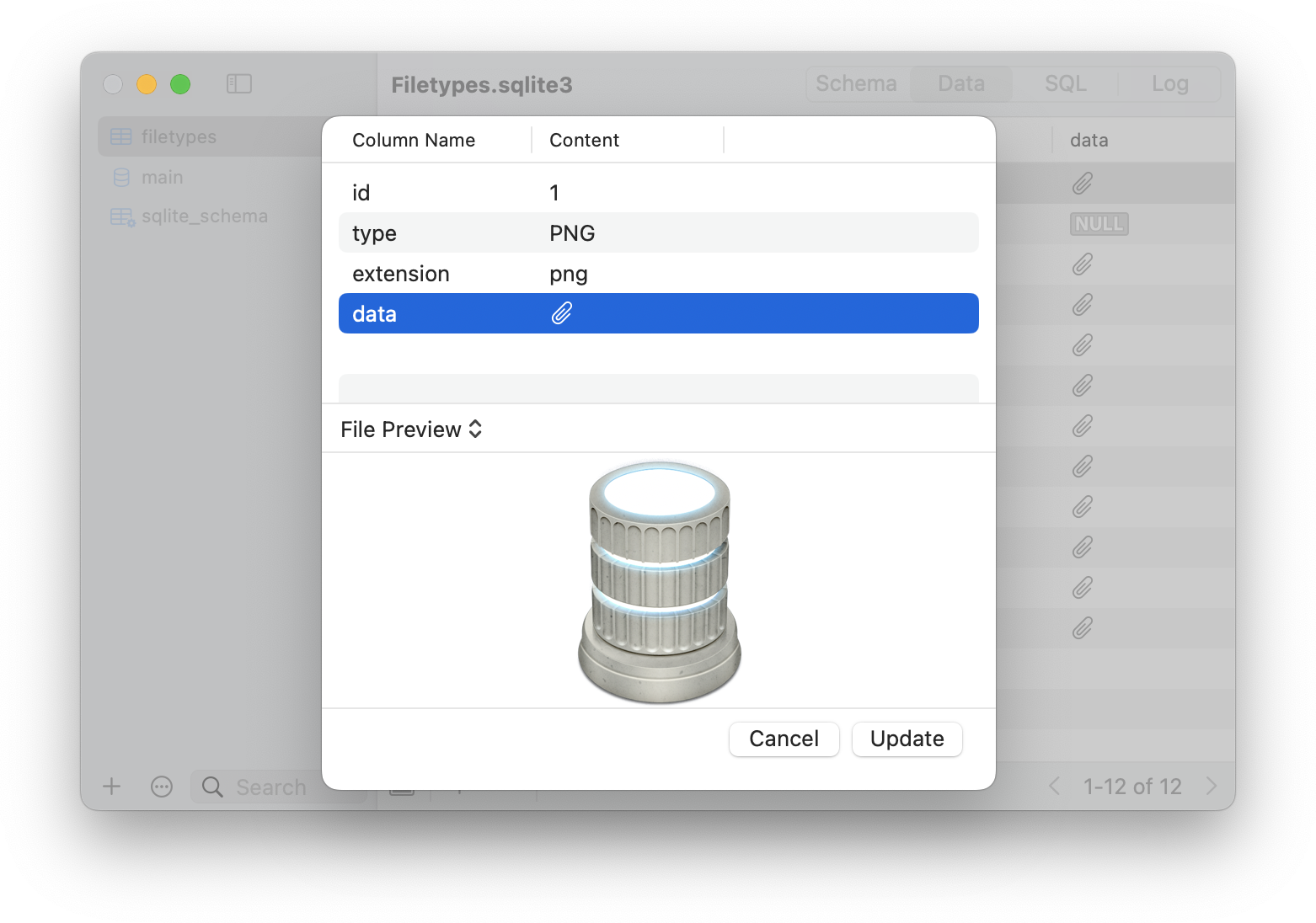Go to next page of records
The width and height of the screenshot is (1316, 923).
pos(1212,786)
